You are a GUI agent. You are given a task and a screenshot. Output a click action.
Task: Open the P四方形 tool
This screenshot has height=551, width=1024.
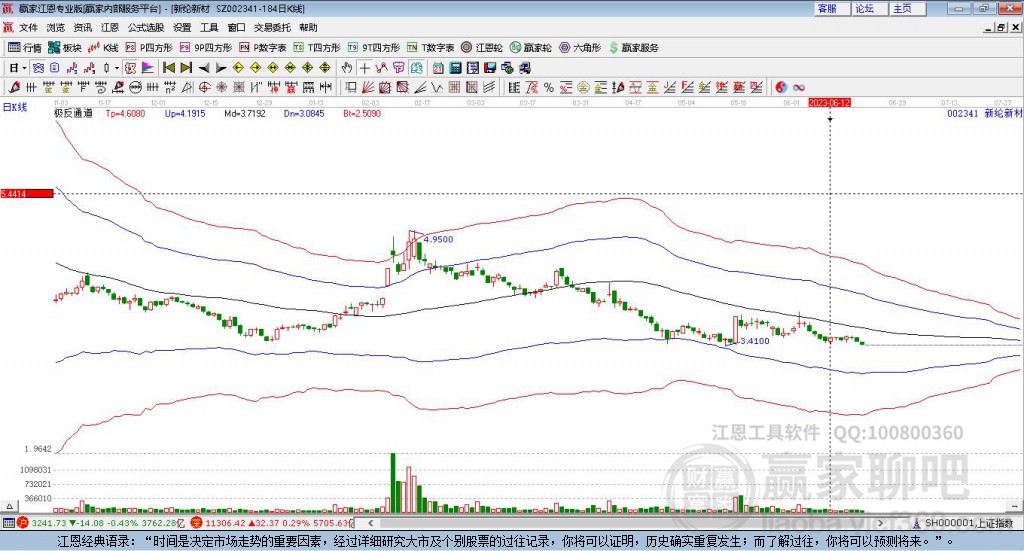[149, 48]
